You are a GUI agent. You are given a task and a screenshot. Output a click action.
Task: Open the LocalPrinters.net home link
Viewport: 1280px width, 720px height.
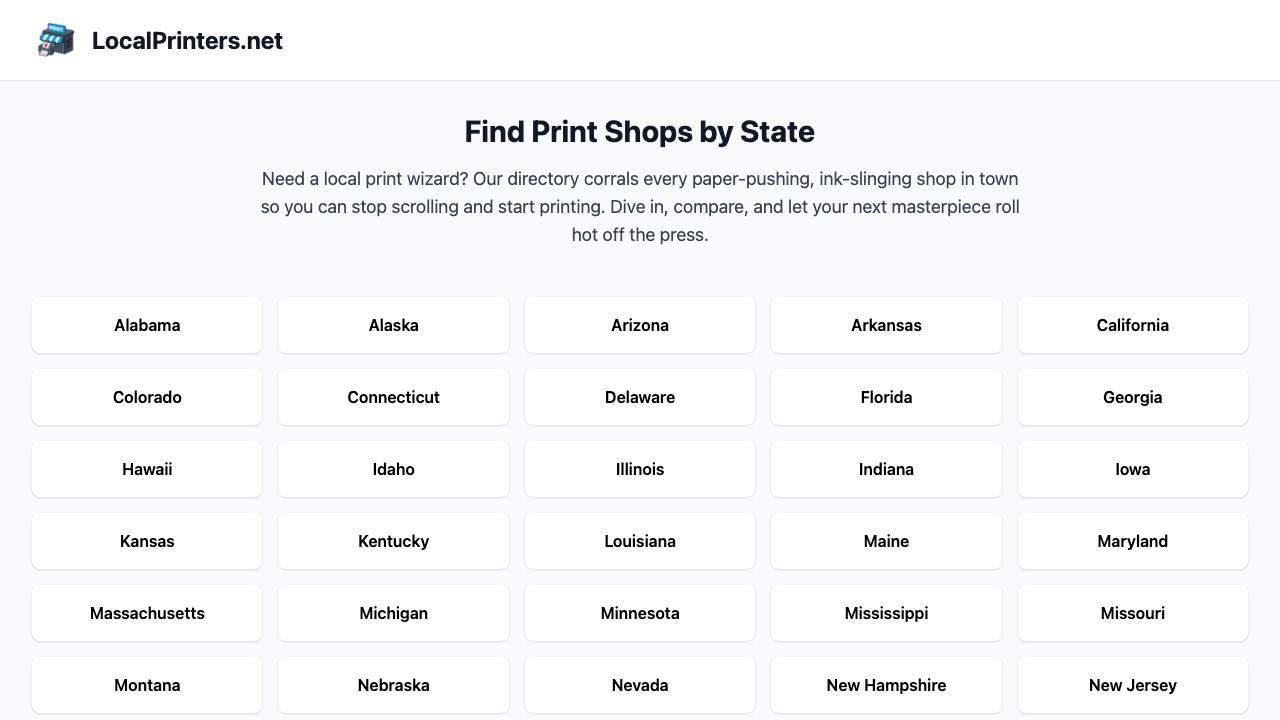(x=187, y=41)
